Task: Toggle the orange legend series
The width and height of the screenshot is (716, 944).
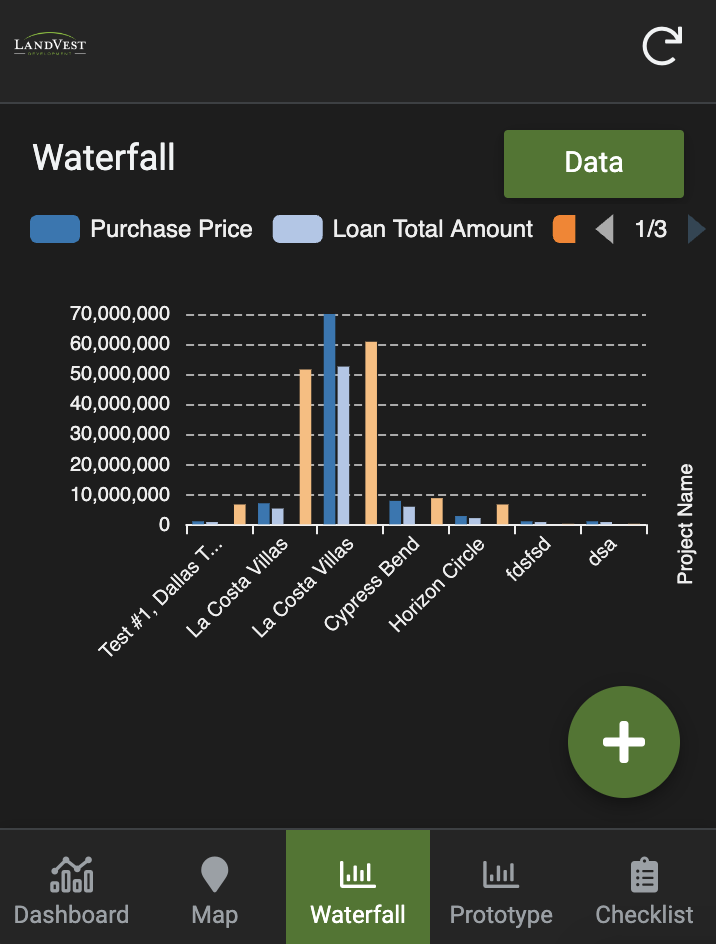Action: click(x=564, y=229)
